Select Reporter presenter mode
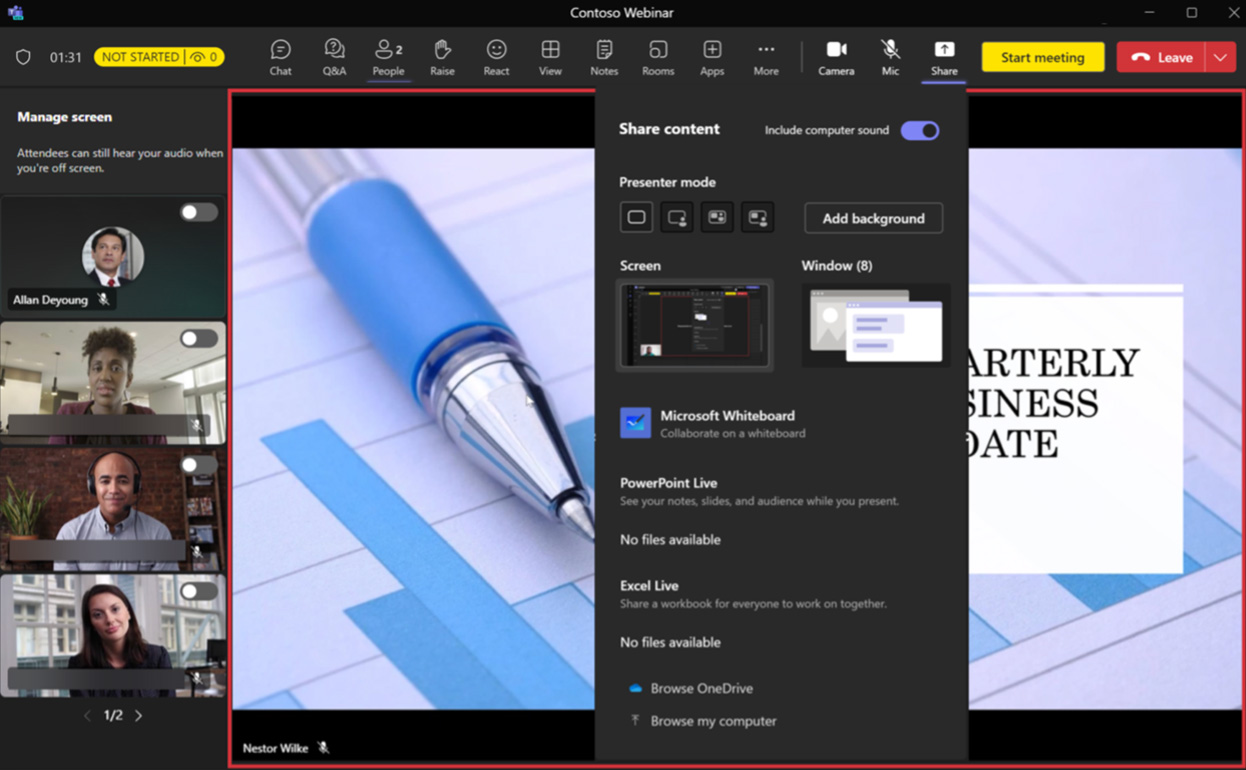1246x770 pixels. point(757,217)
